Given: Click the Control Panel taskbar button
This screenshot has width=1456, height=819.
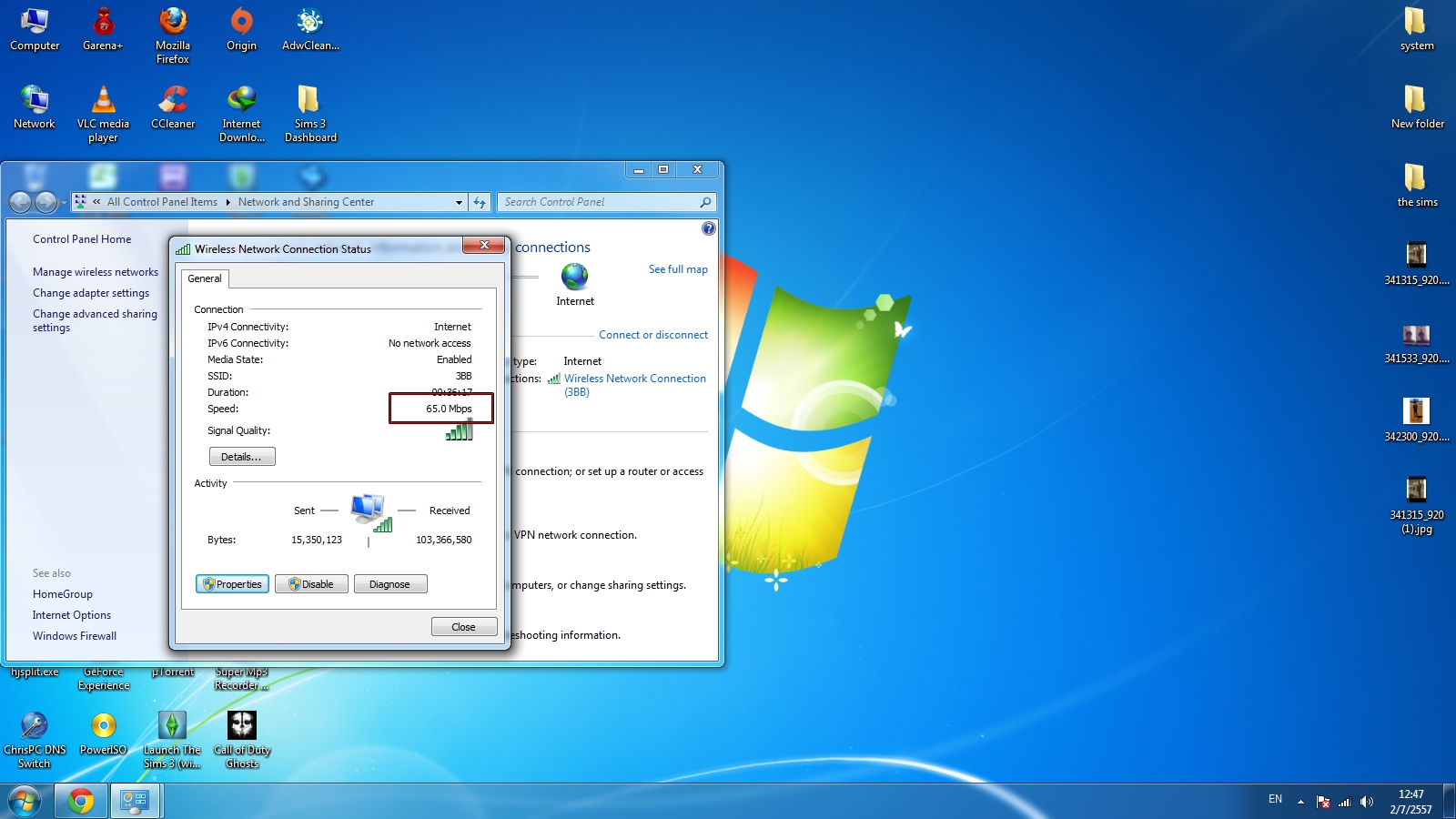Looking at the screenshot, I should point(136,801).
